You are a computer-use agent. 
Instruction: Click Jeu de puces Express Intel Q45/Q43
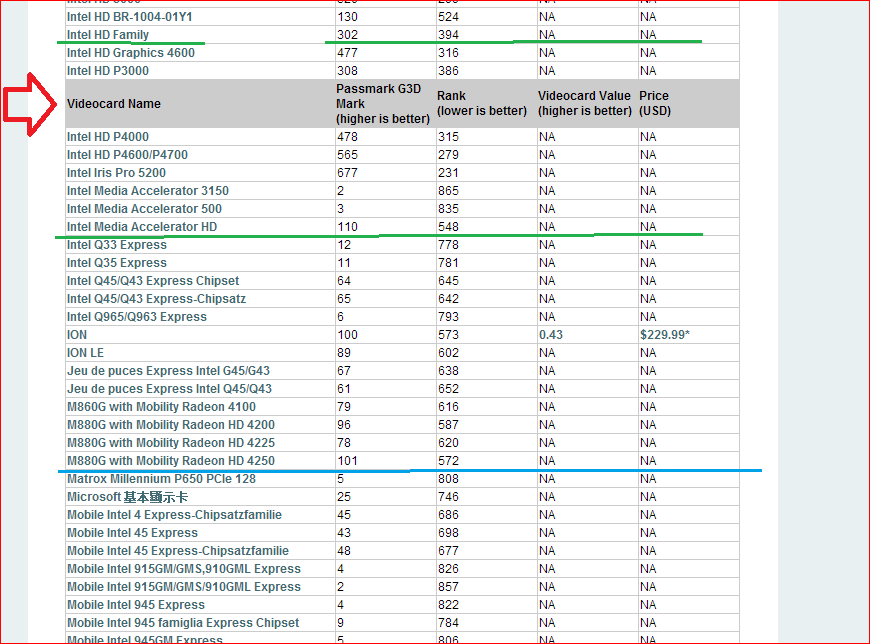(169, 389)
